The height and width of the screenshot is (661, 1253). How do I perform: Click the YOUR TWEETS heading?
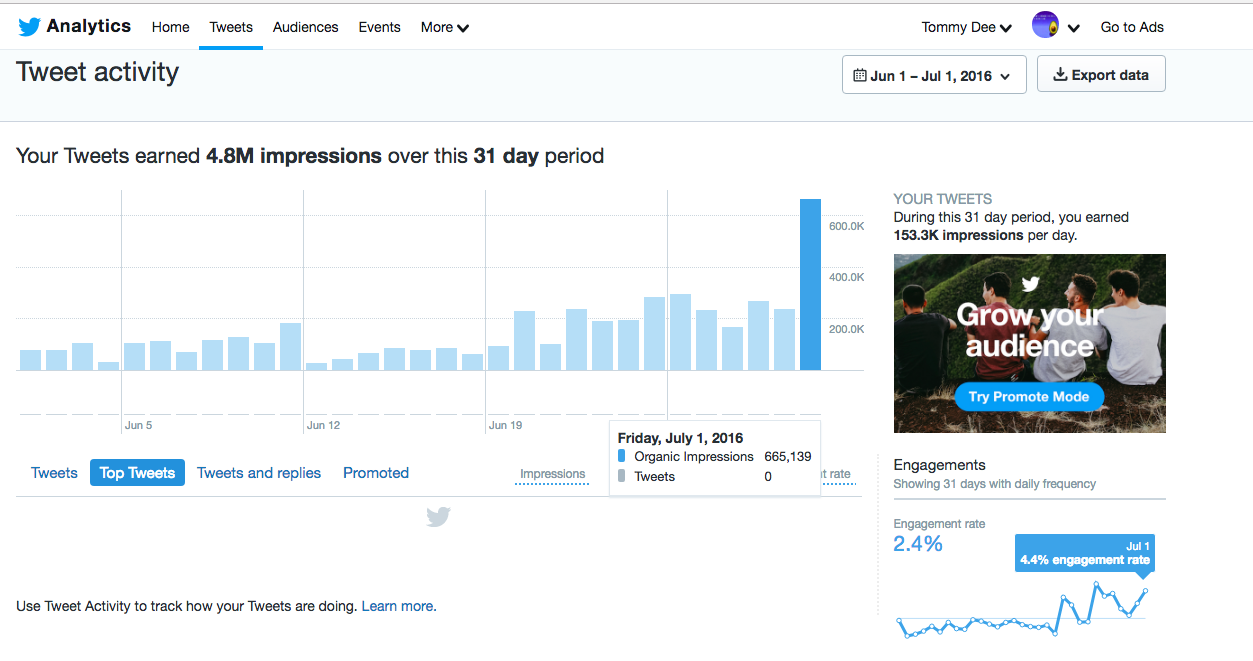pyautogui.click(x=943, y=199)
